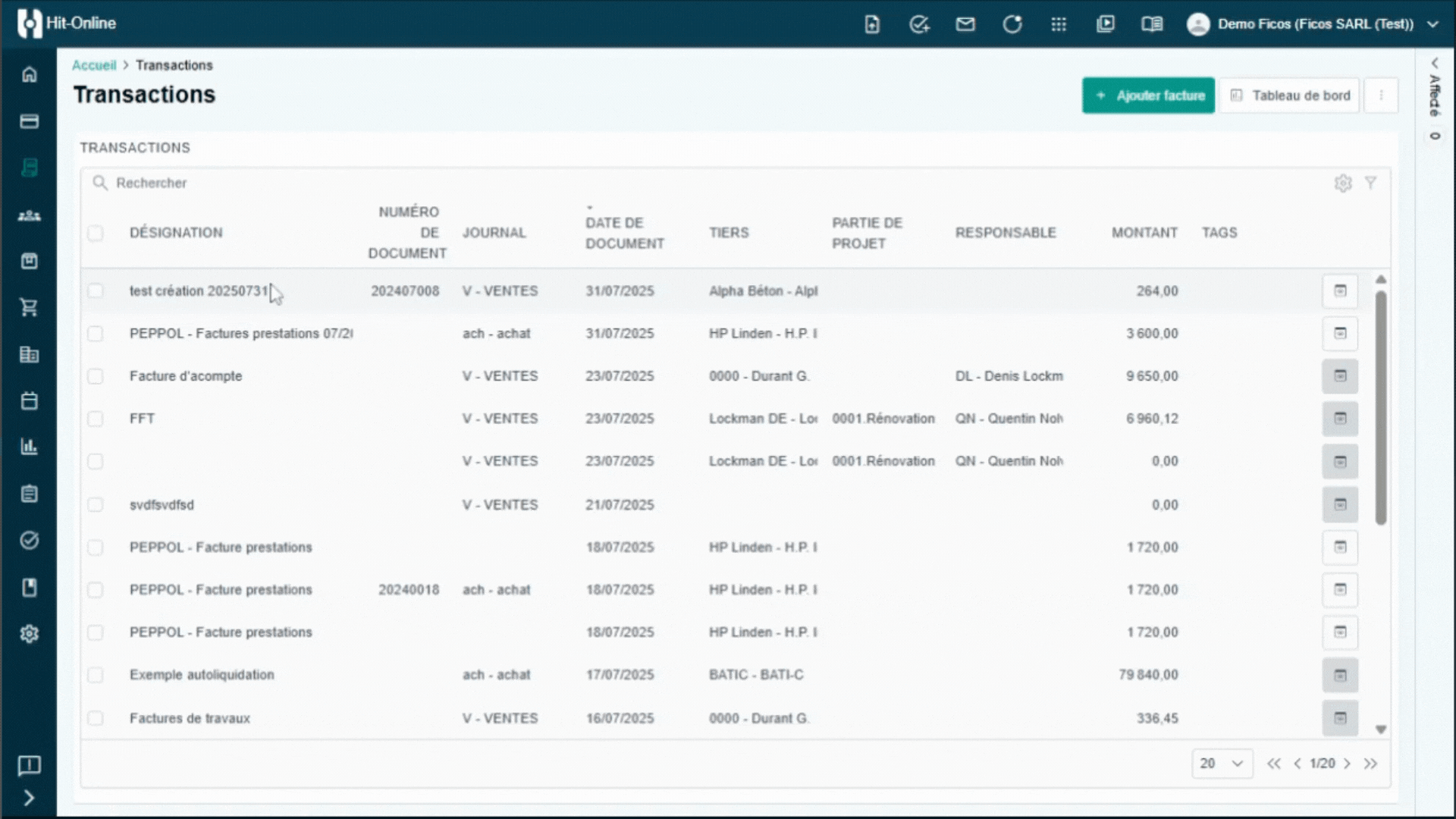This screenshot has width=1456, height=819.
Task: Expand the Affecté side panel
Action: 1435,64
